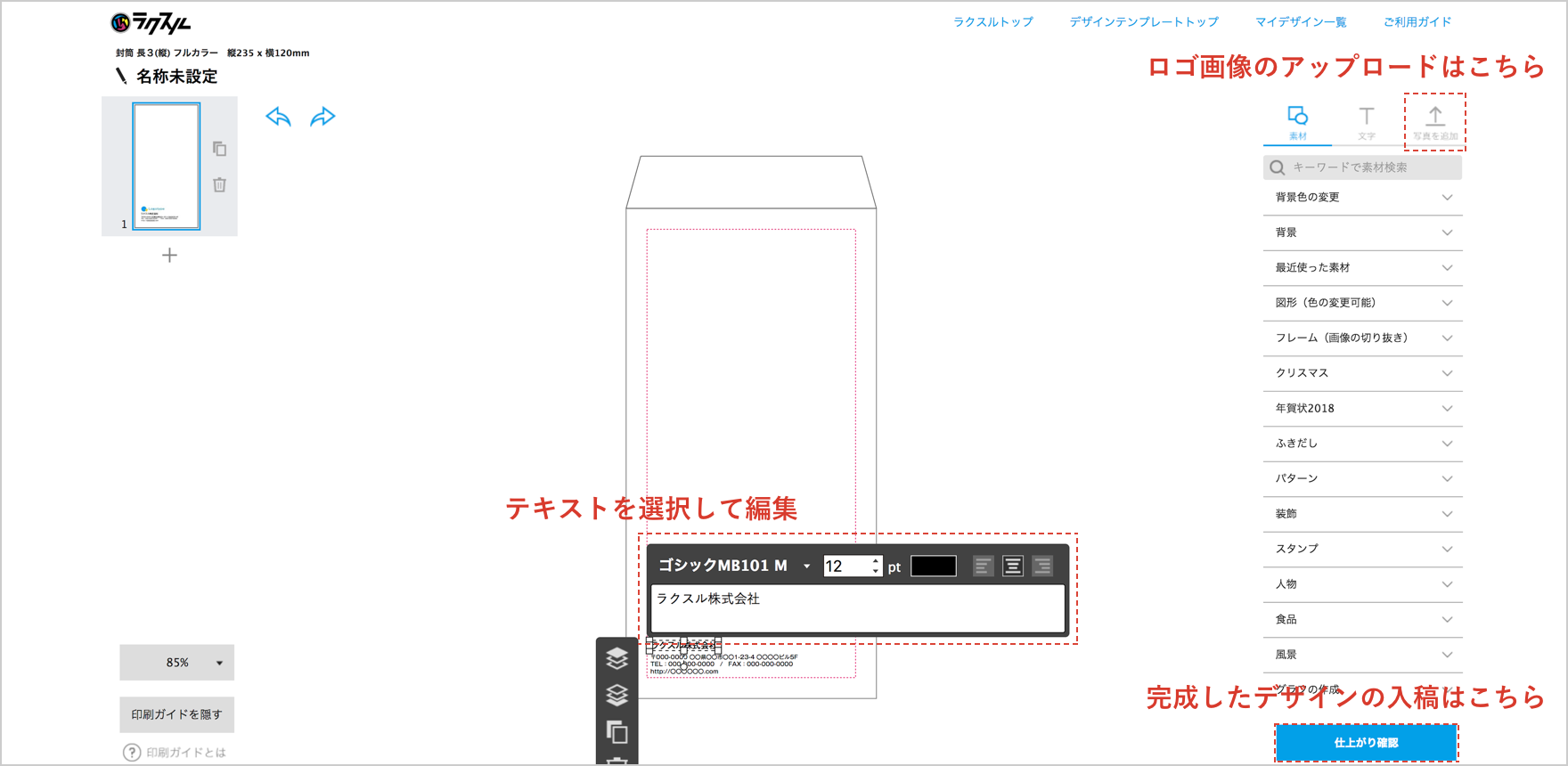
Task: Expand 図形（色の変更可能） section
Action: click(x=1362, y=303)
